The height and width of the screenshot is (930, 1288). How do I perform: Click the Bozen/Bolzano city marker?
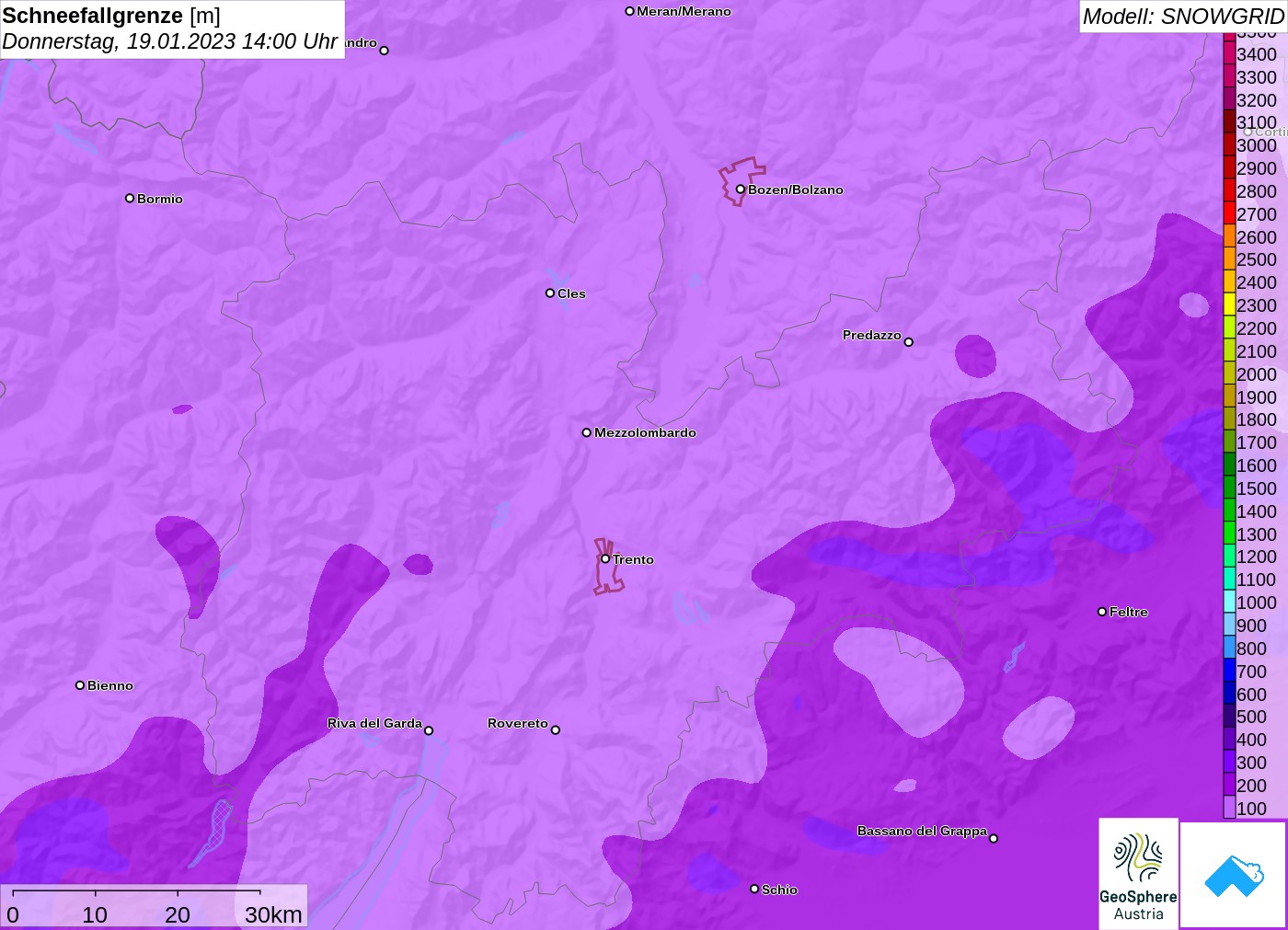click(740, 189)
